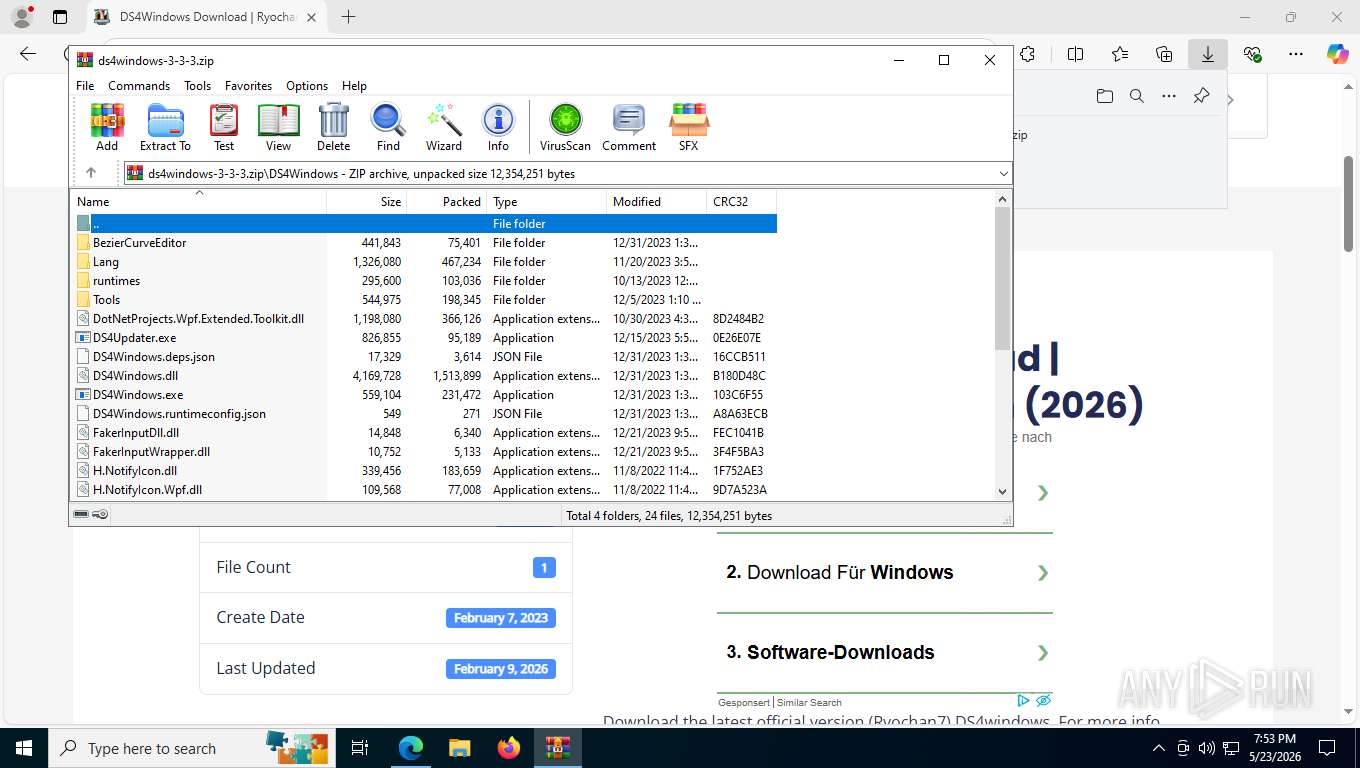Launch the Wizard wand tool
The height and width of the screenshot is (768, 1360).
point(444,127)
